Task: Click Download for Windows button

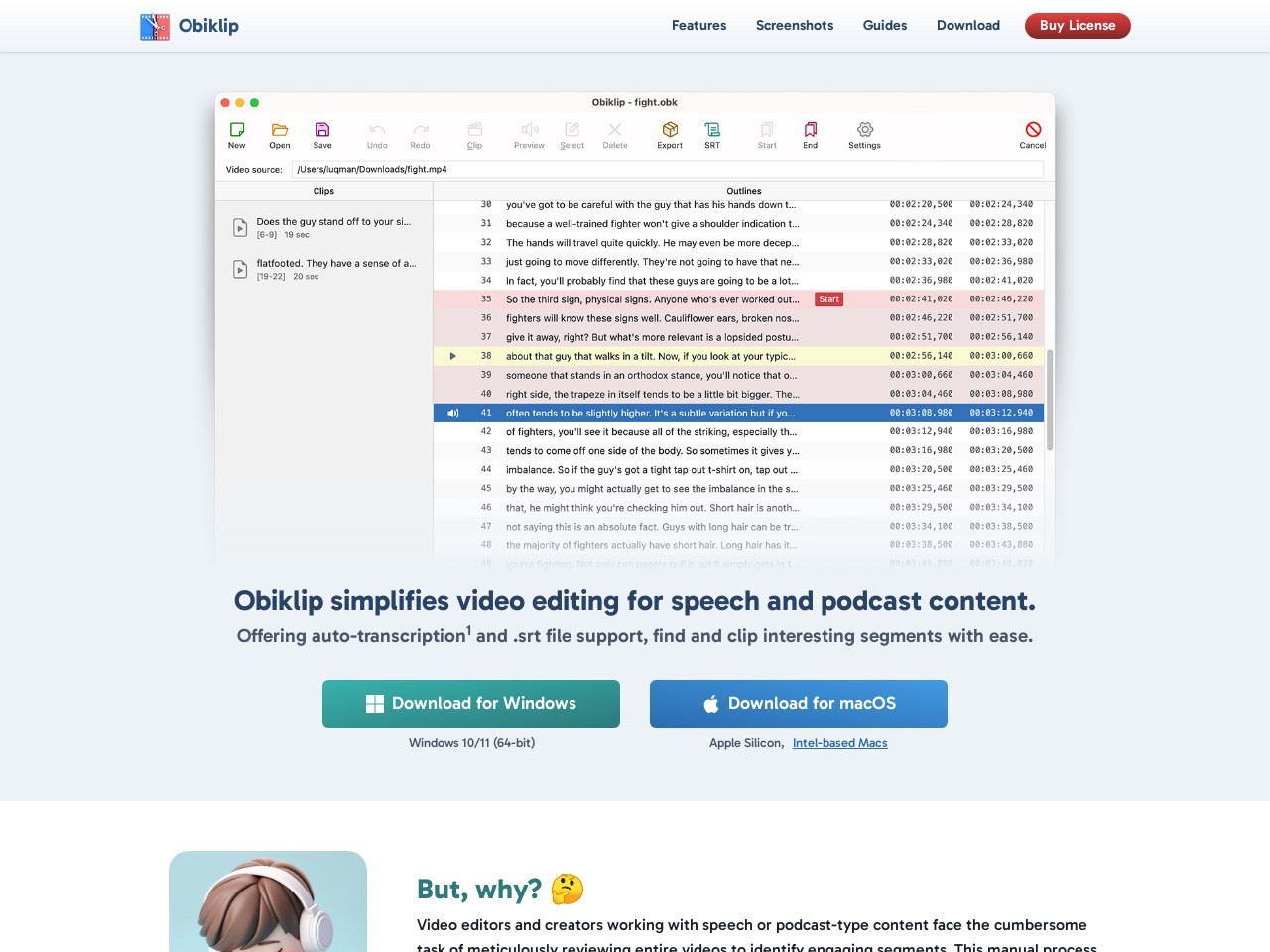Action: point(471,704)
